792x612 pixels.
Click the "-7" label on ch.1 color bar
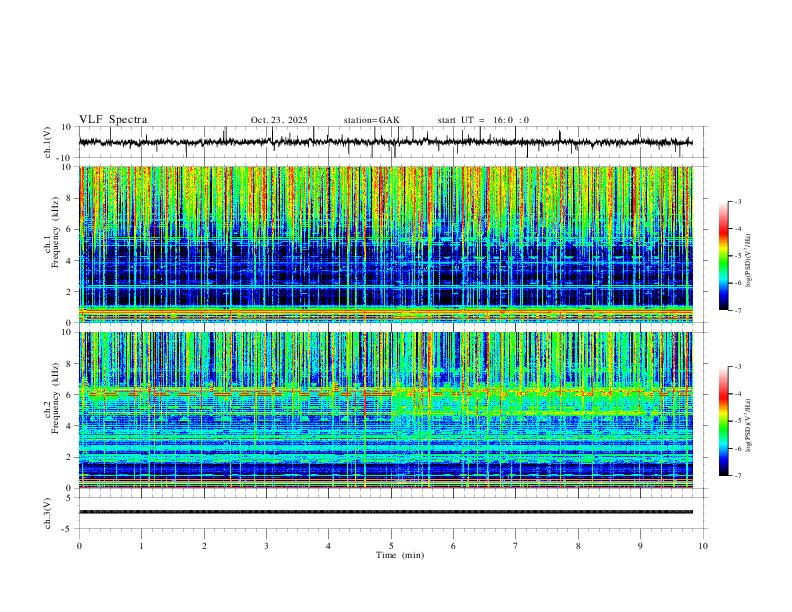tap(737, 310)
